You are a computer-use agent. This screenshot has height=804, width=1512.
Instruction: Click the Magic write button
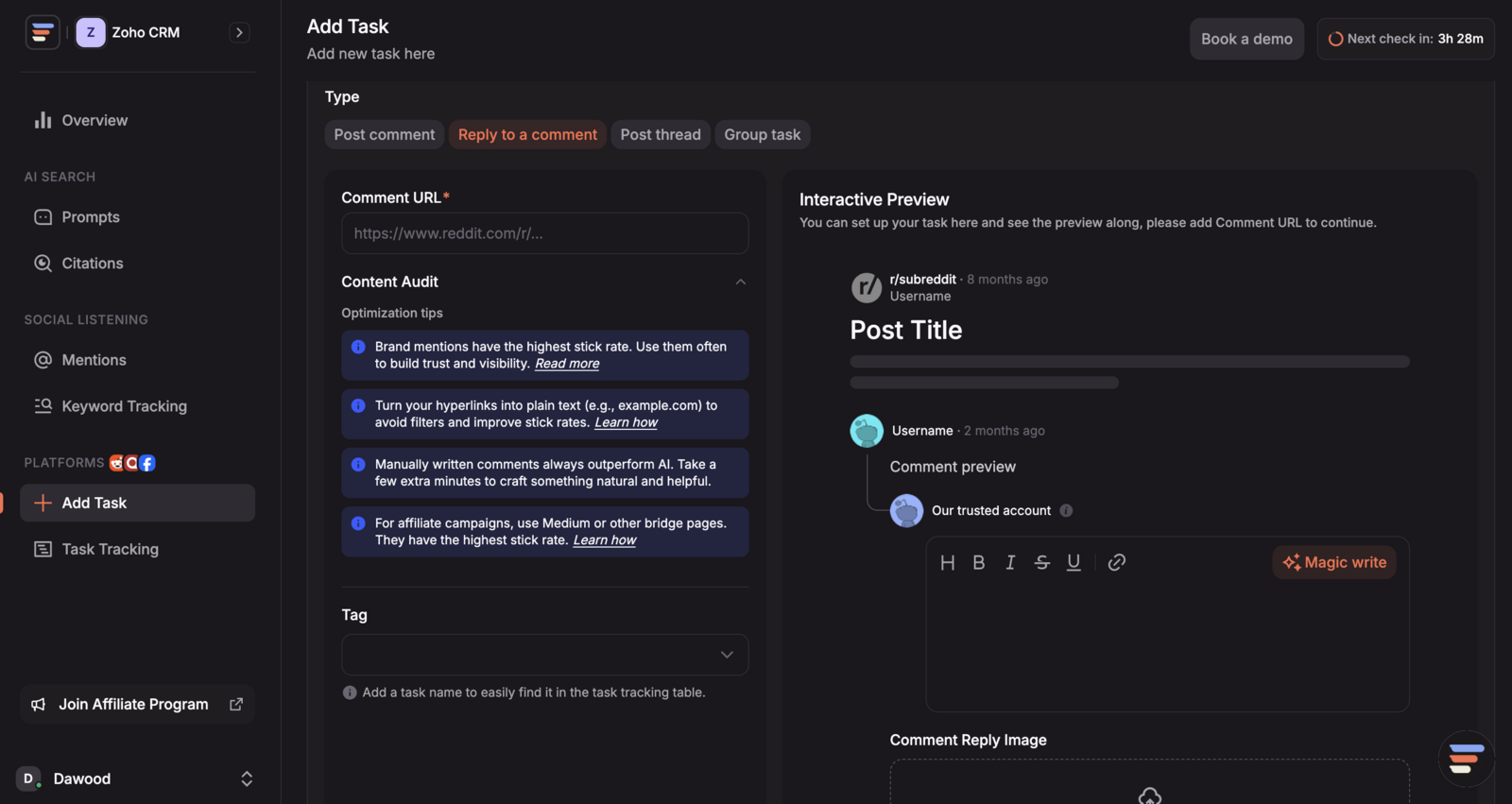[x=1334, y=562]
